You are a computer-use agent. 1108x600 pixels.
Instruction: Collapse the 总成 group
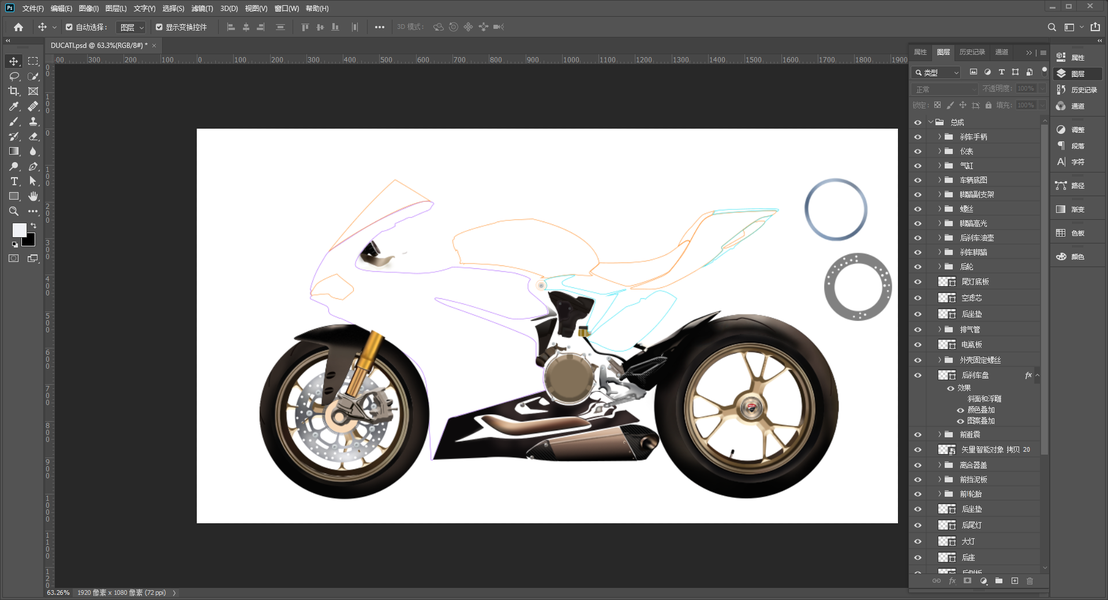click(931, 122)
